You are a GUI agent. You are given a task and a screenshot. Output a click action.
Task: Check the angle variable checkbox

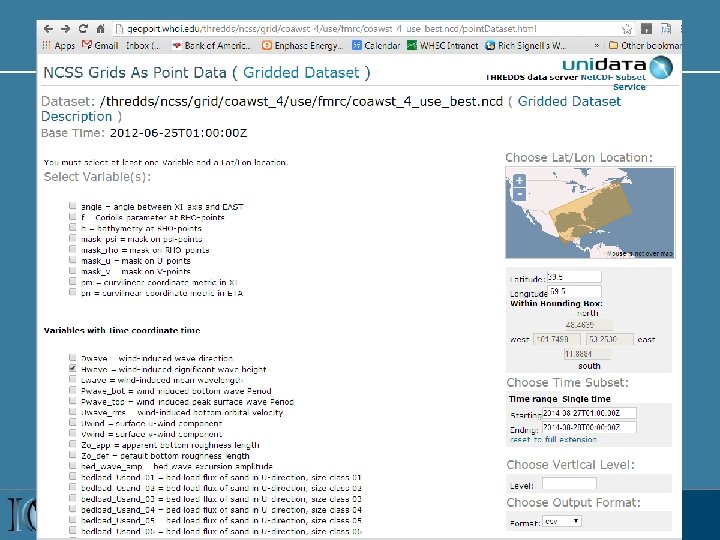(73, 205)
